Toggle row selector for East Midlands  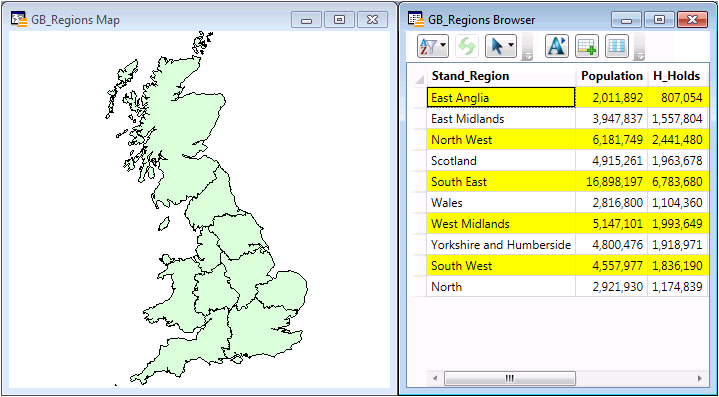(x=420, y=119)
